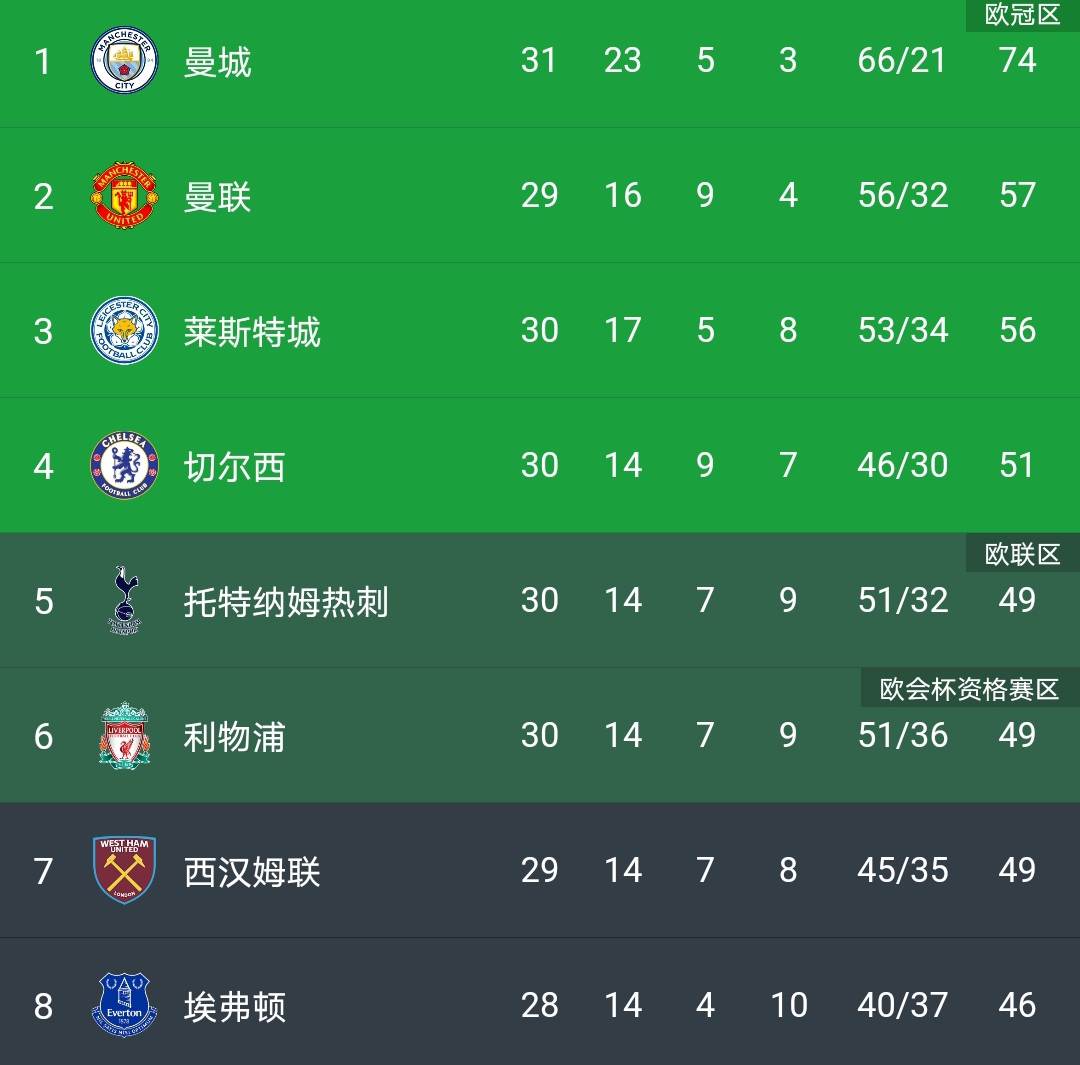The image size is (1080, 1065).
Task: Select the 埃弗顿 team name
Action: coord(234,1007)
